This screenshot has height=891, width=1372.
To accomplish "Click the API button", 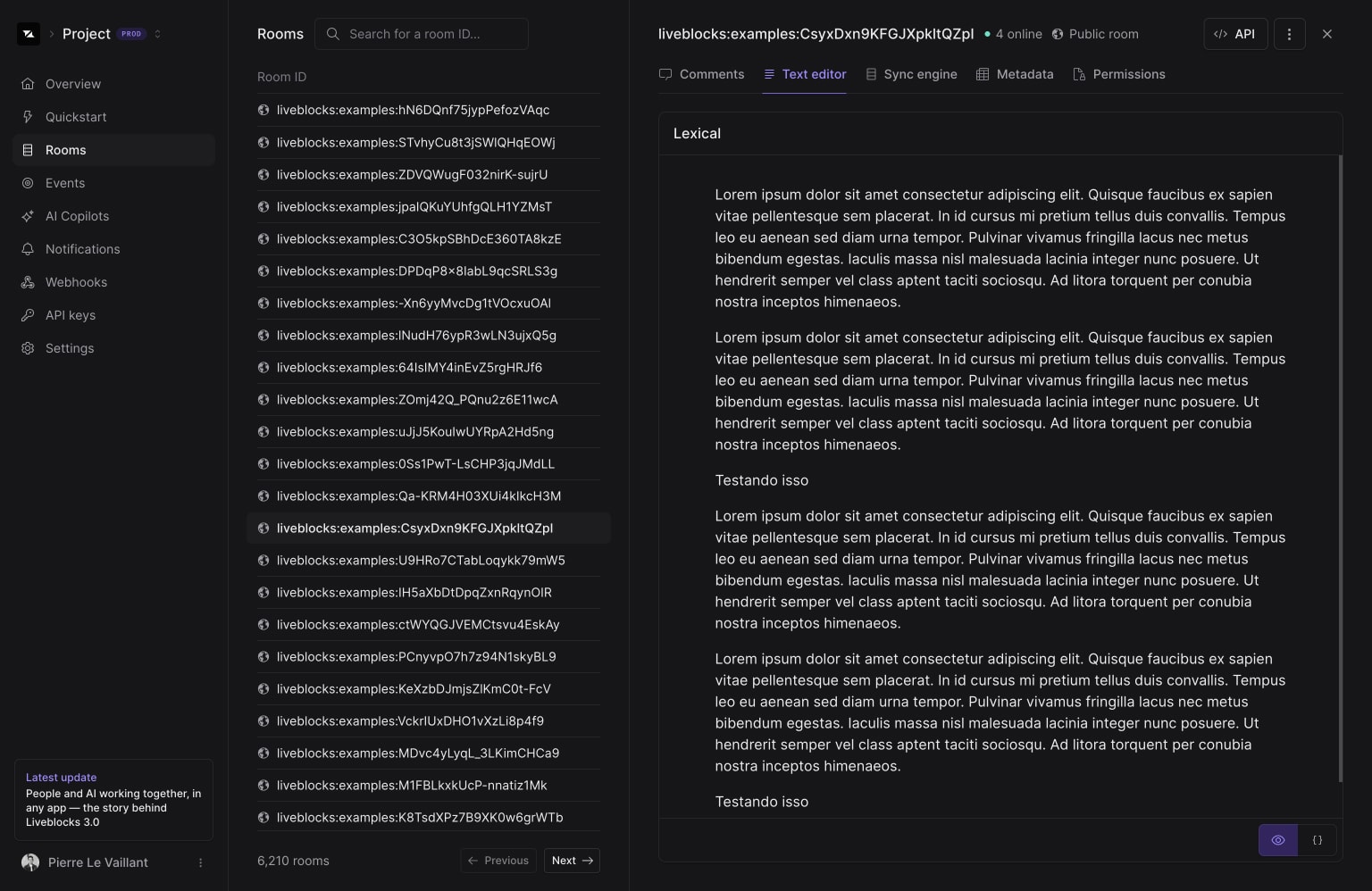I will pos(1234,34).
